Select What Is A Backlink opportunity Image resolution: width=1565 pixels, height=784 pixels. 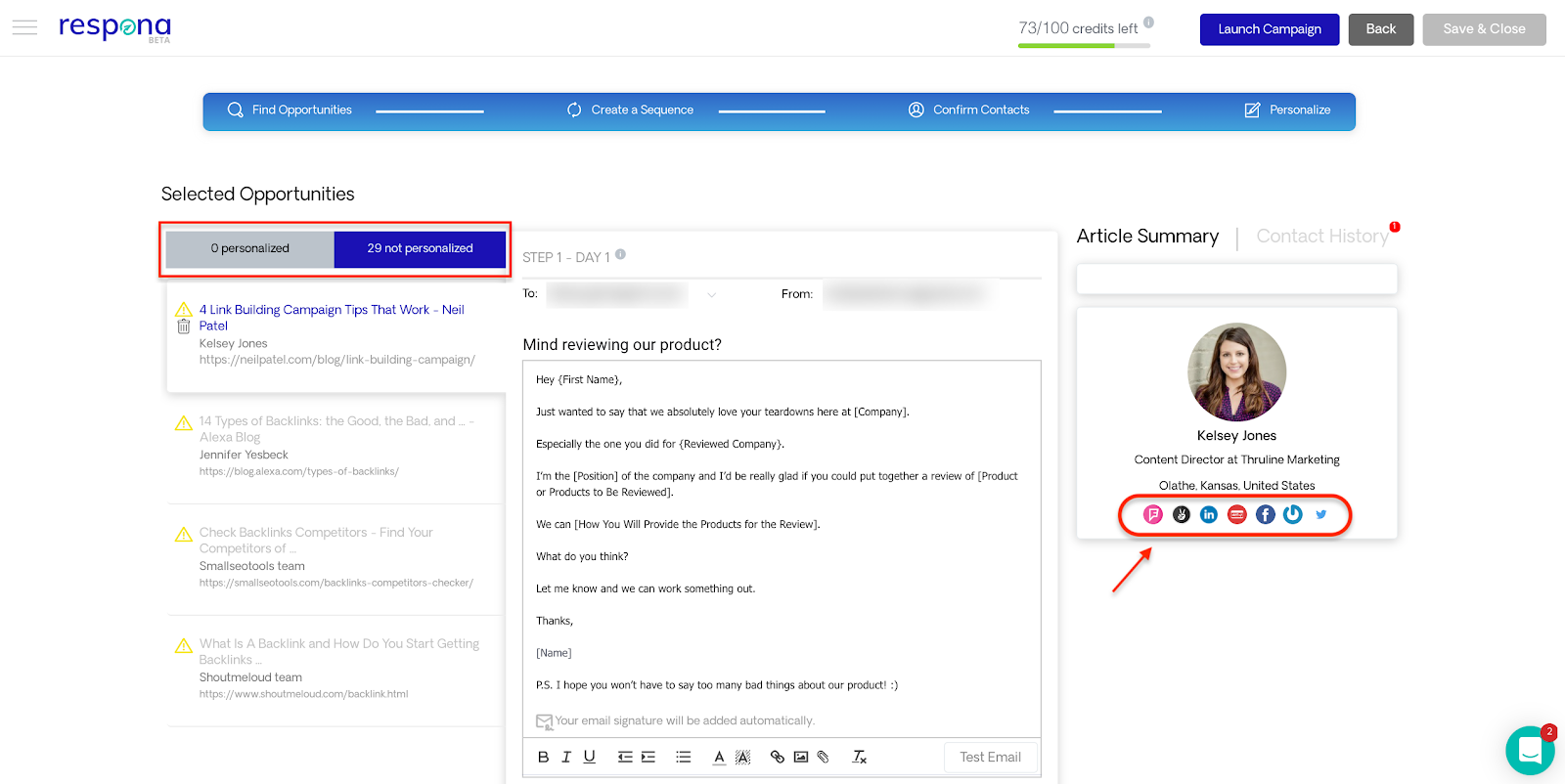tap(339, 652)
